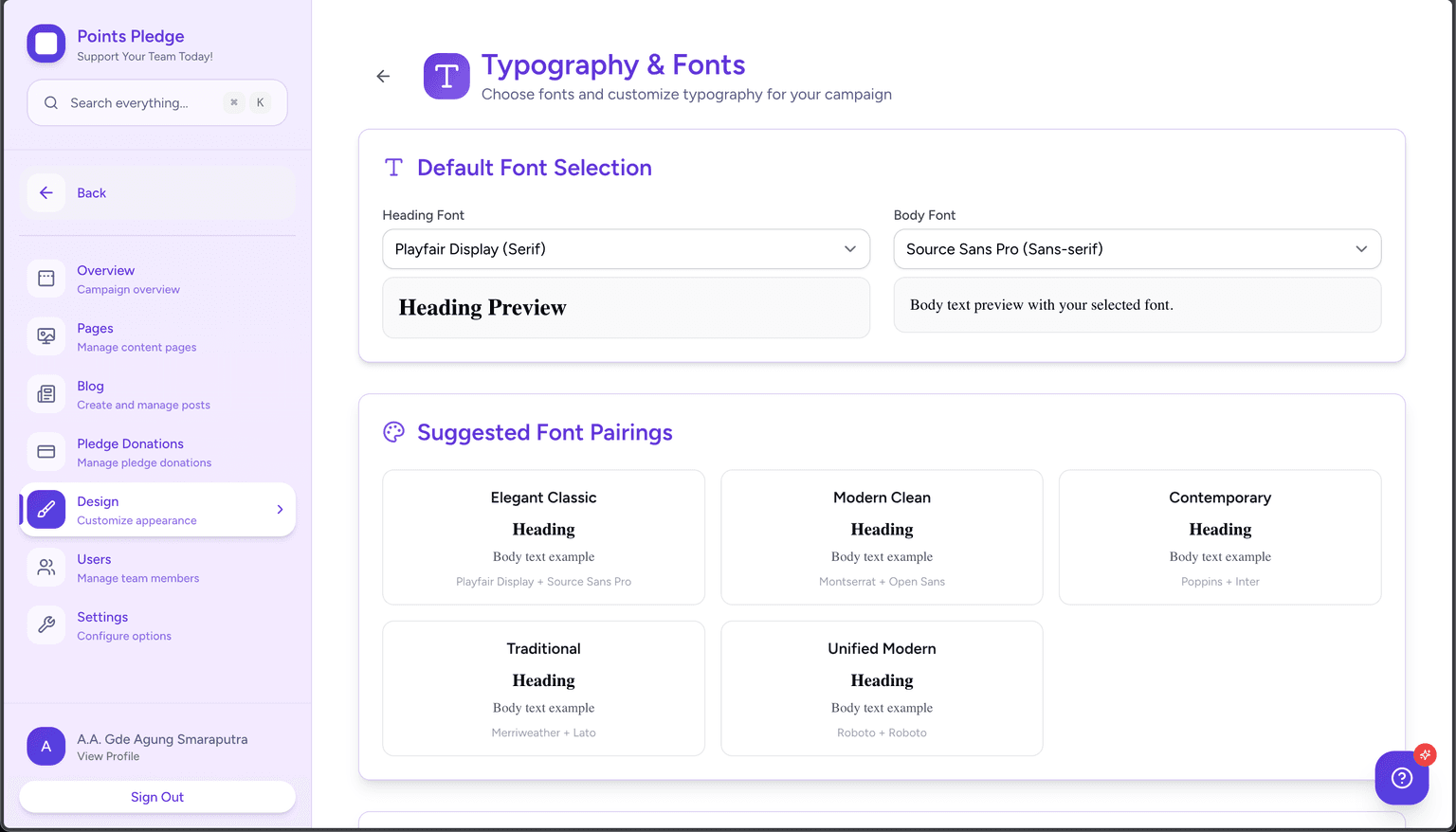The width and height of the screenshot is (1456, 832).
Task: Pick the Unified Modern font pairing
Action: [x=882, y=689]
